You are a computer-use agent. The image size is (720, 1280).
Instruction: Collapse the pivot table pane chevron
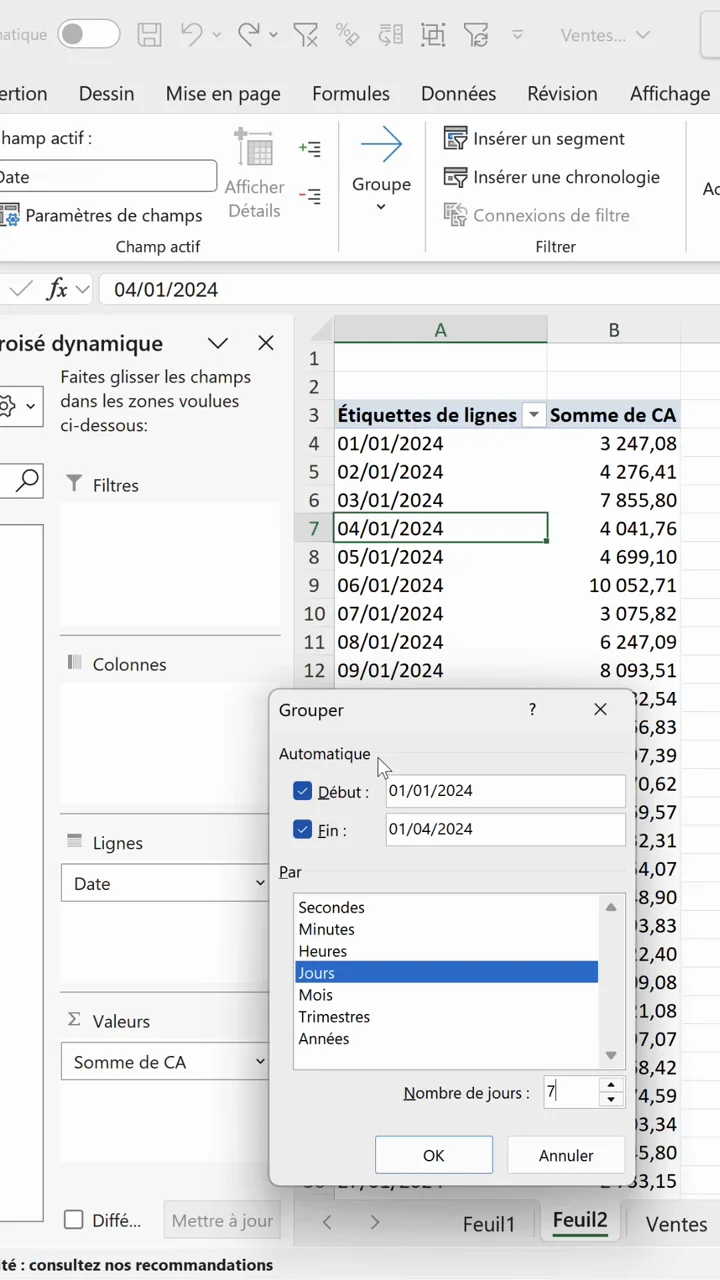[x=218, y=343]
